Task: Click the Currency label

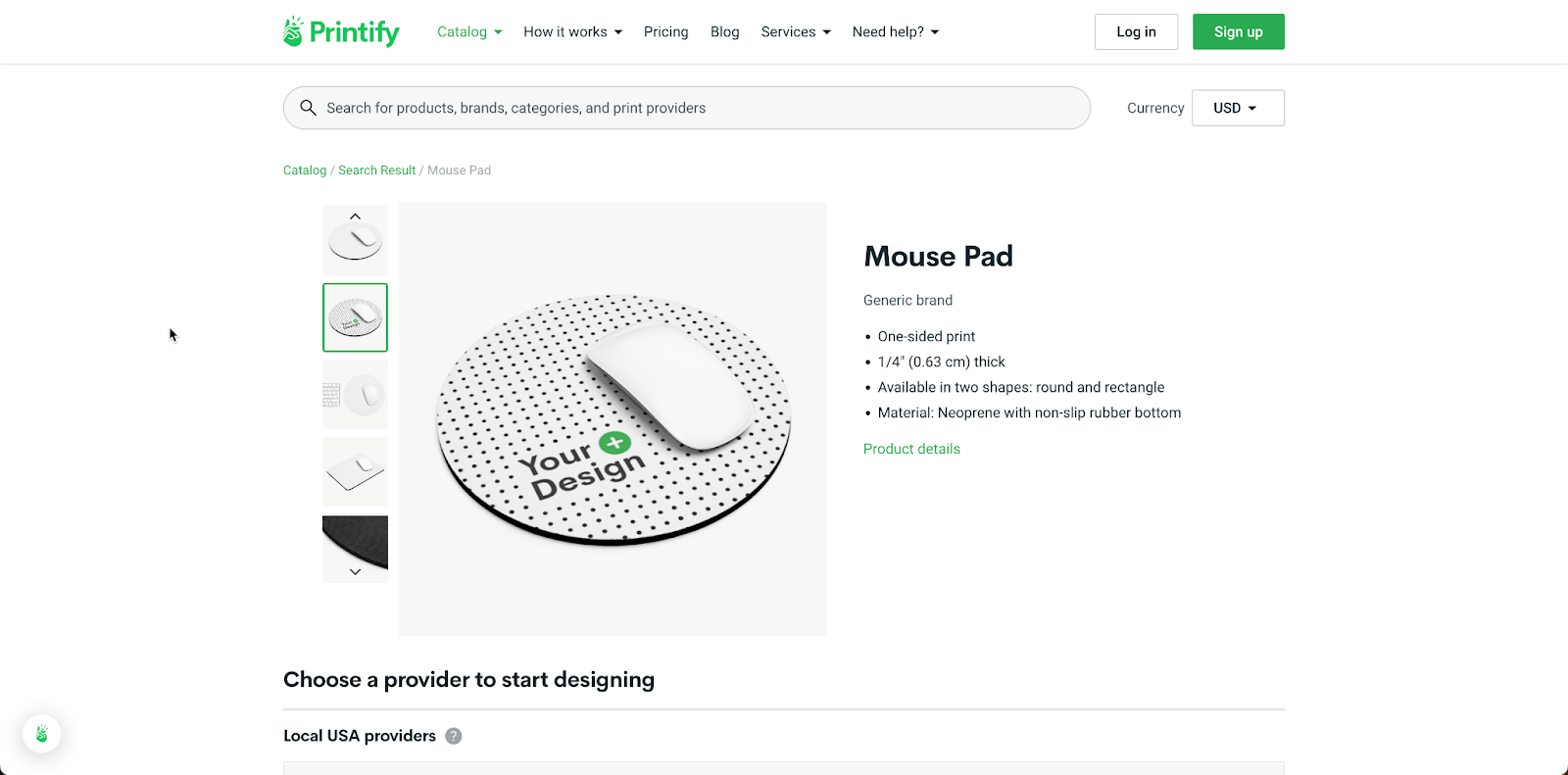Action: click(1155, 108)
